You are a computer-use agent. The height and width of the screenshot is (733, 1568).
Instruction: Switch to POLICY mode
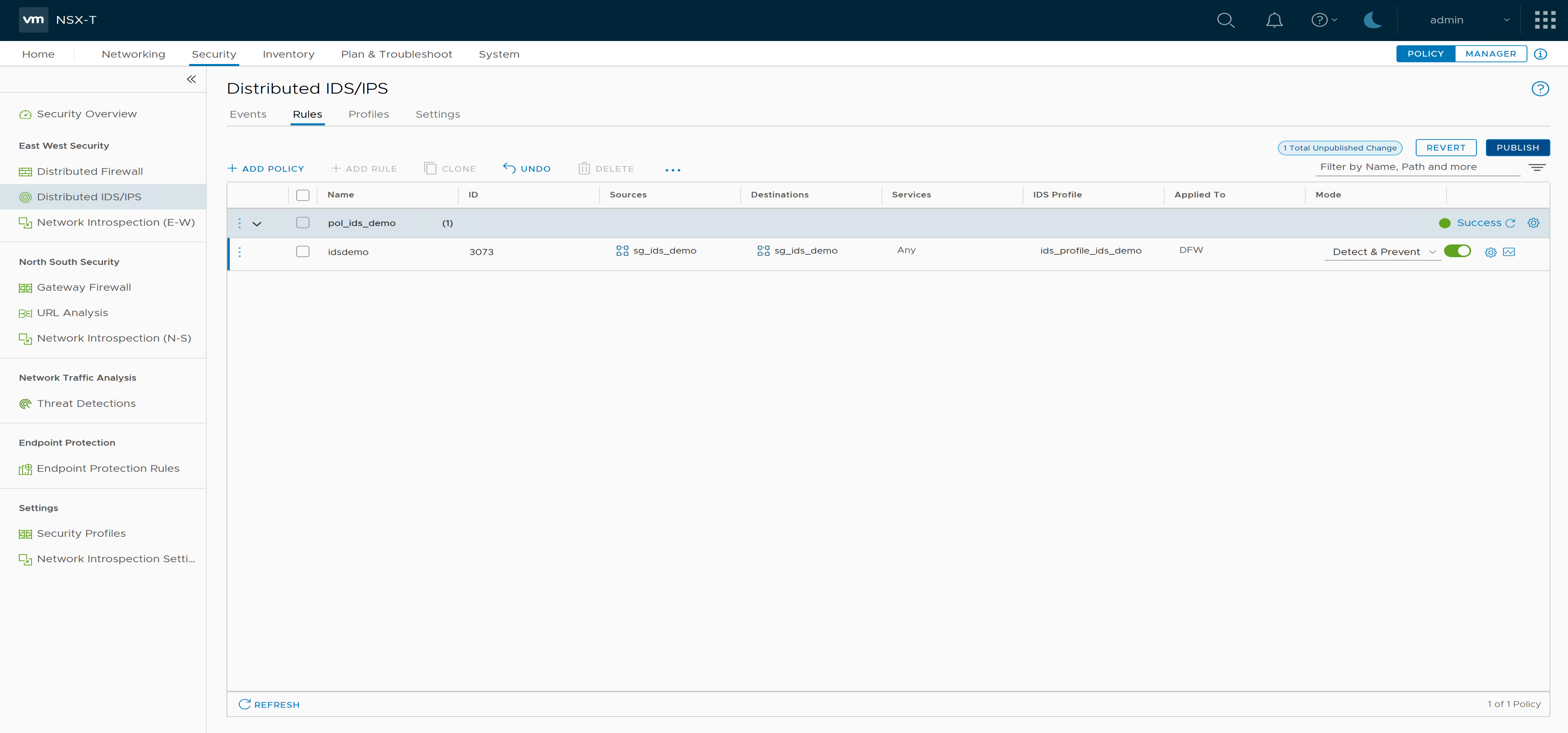[x=1425, y=54]
